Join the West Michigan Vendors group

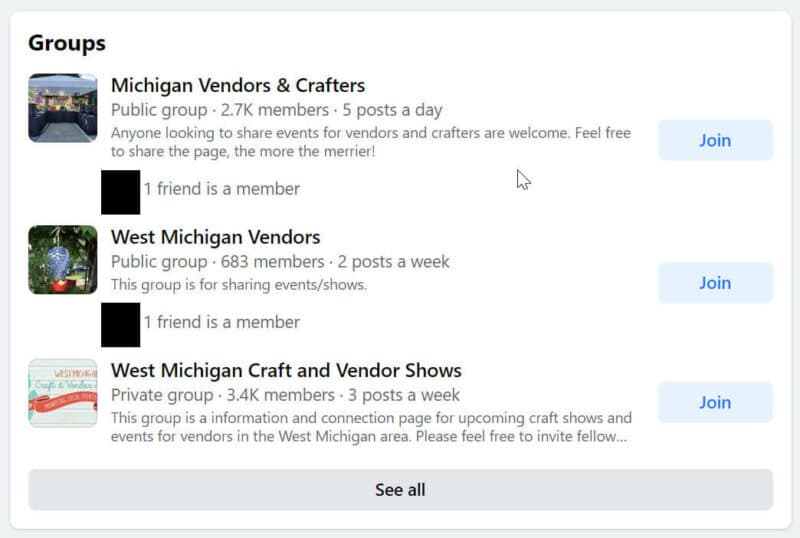pyautogui.click(x=714, y=283)
